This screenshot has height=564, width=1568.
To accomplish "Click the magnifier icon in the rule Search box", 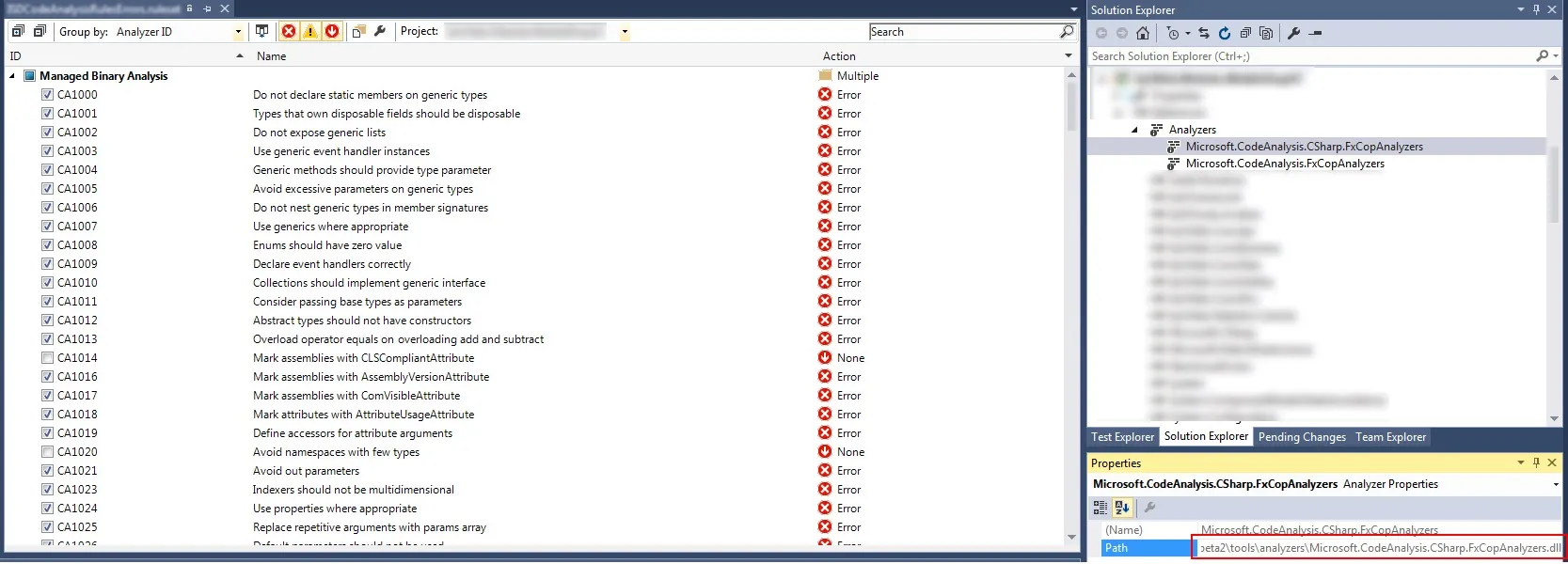I will coord(1067,31).
